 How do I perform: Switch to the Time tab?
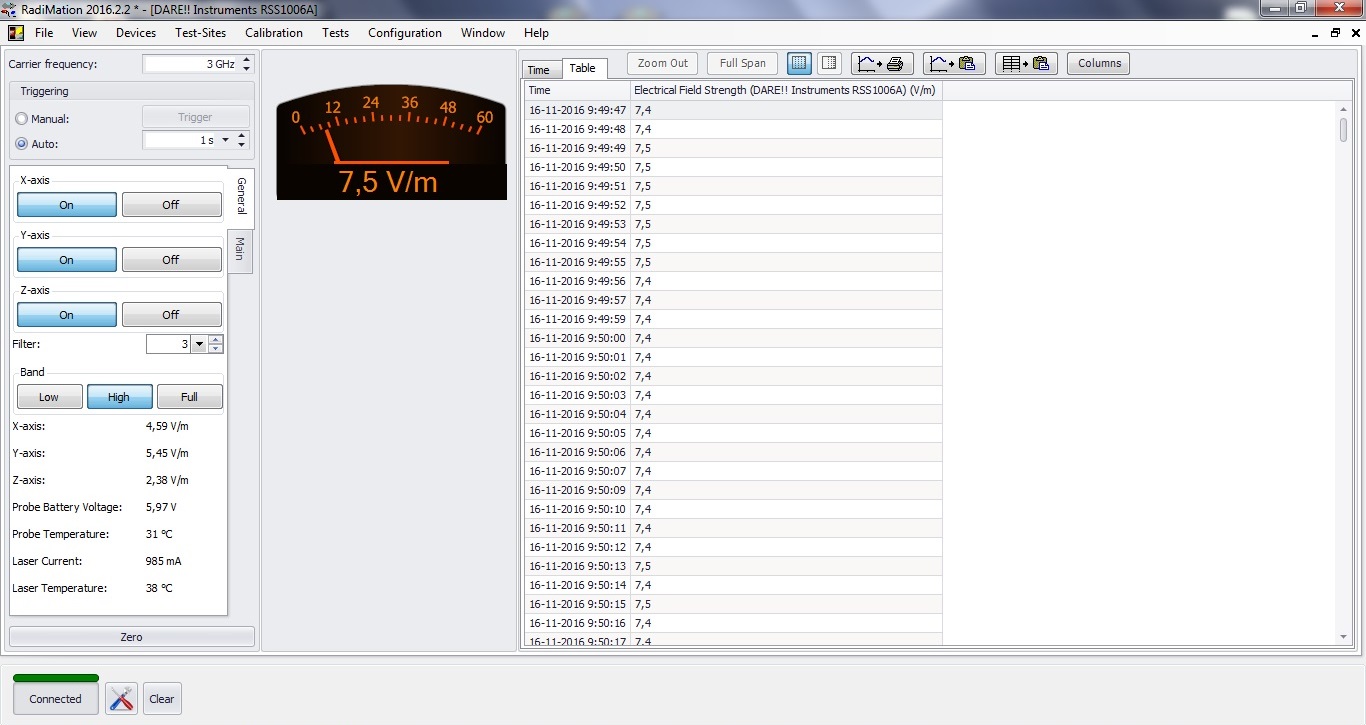click(538, 69)
